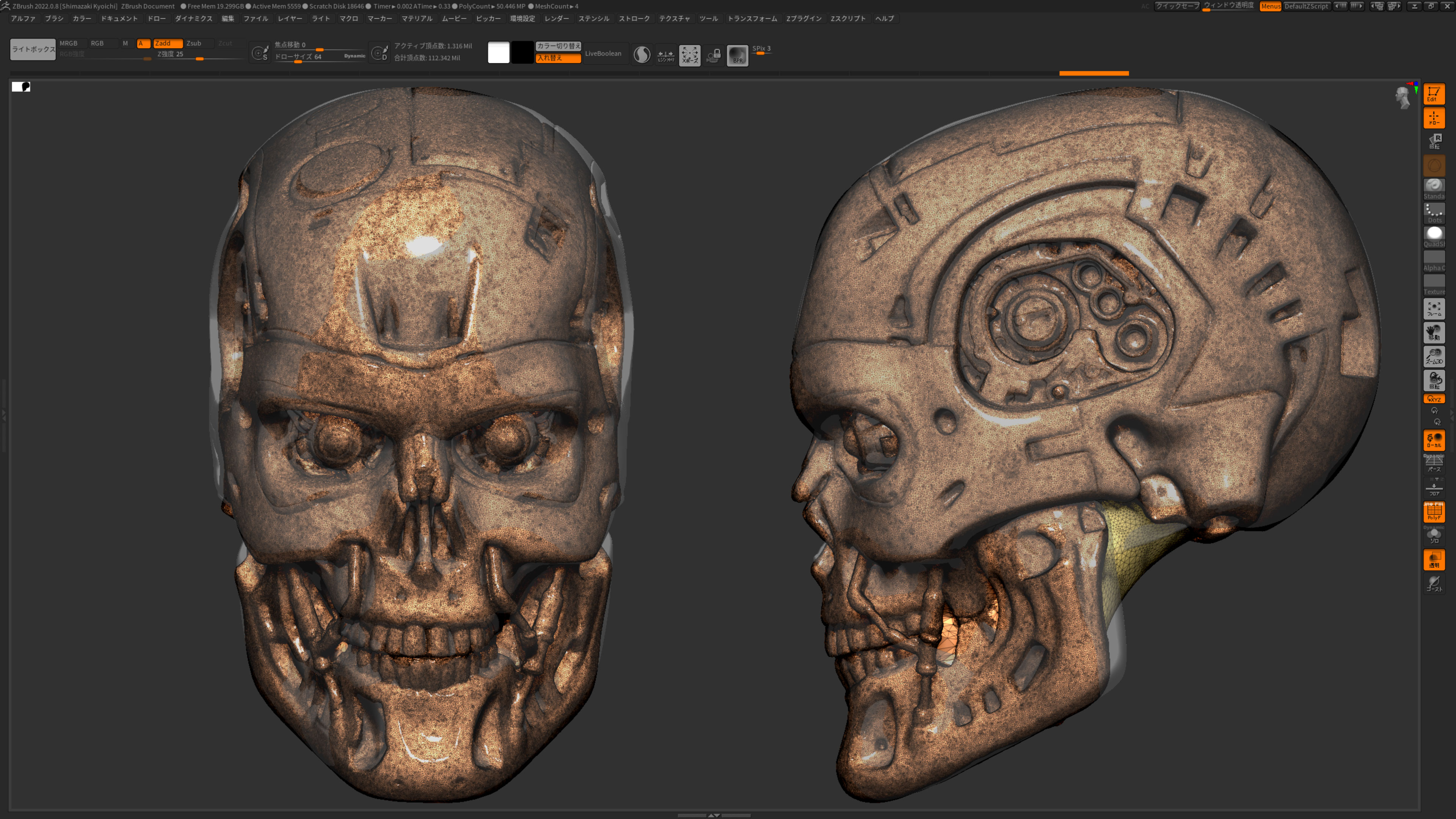
Task: Click クイックセーブ (QuickSave) button
Action: [x=1177, y=6]
